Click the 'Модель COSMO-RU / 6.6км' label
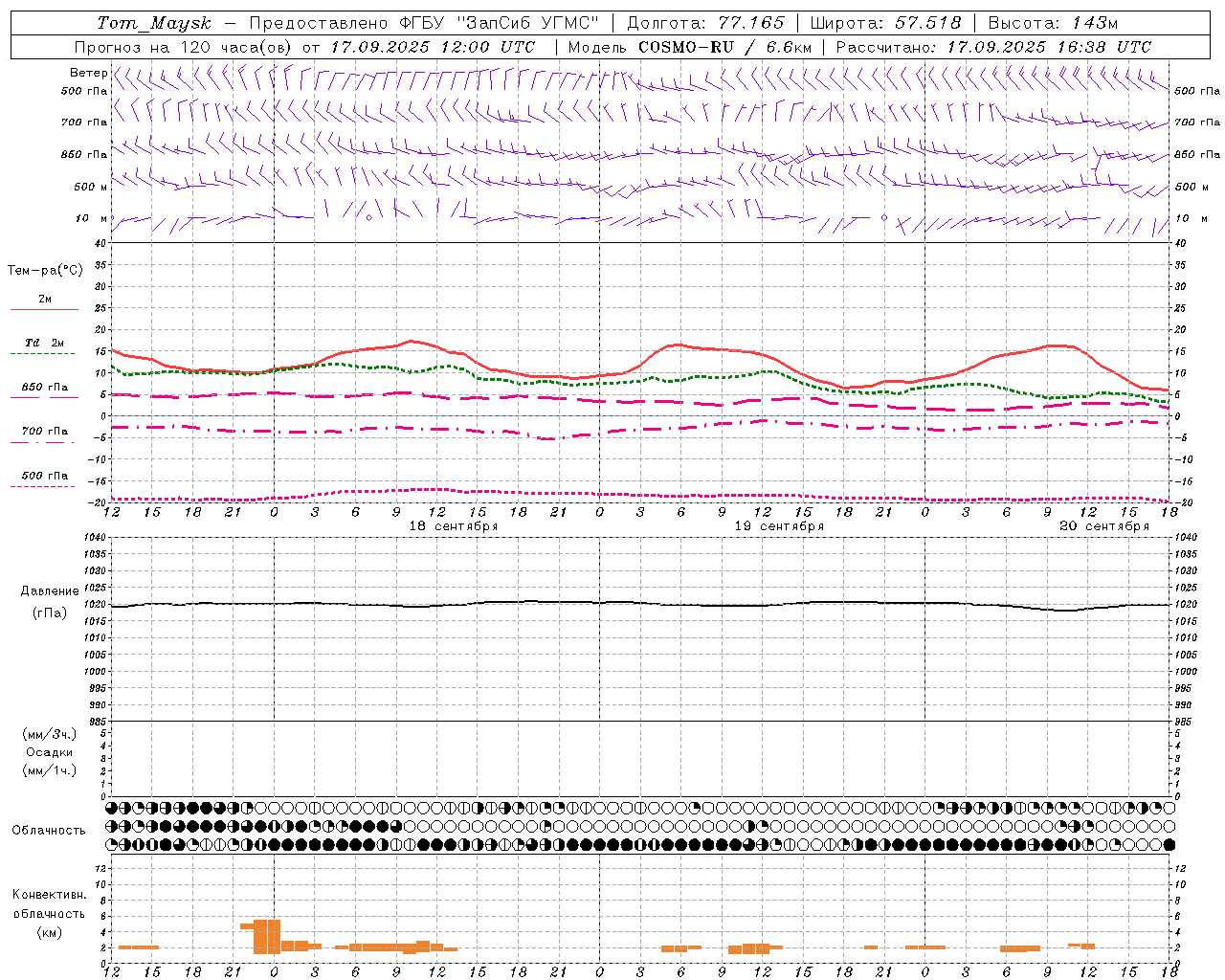Image resolution: width=1225 pixels, height=980 pixels. coord(690,47)
